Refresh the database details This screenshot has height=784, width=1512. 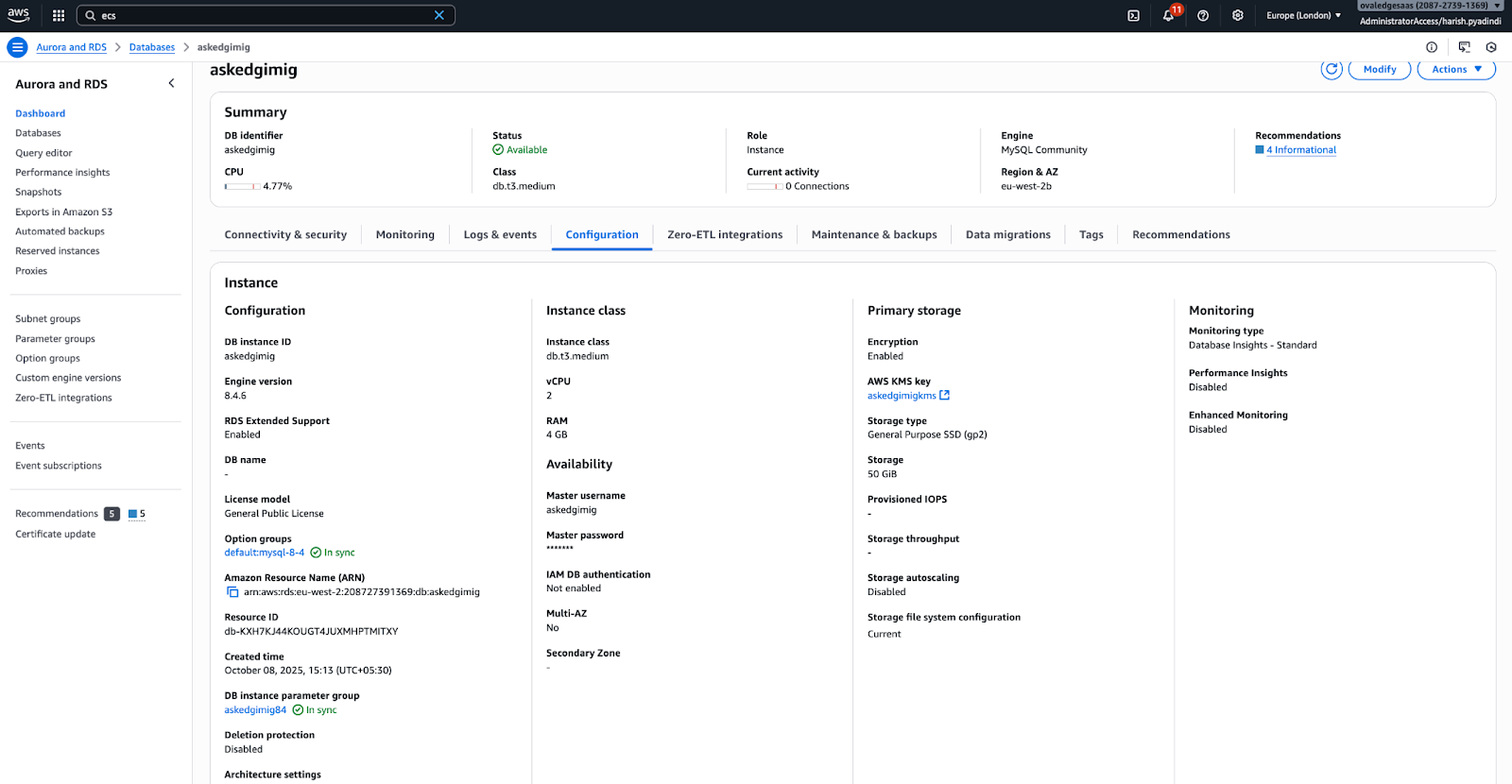point(1332,69)
